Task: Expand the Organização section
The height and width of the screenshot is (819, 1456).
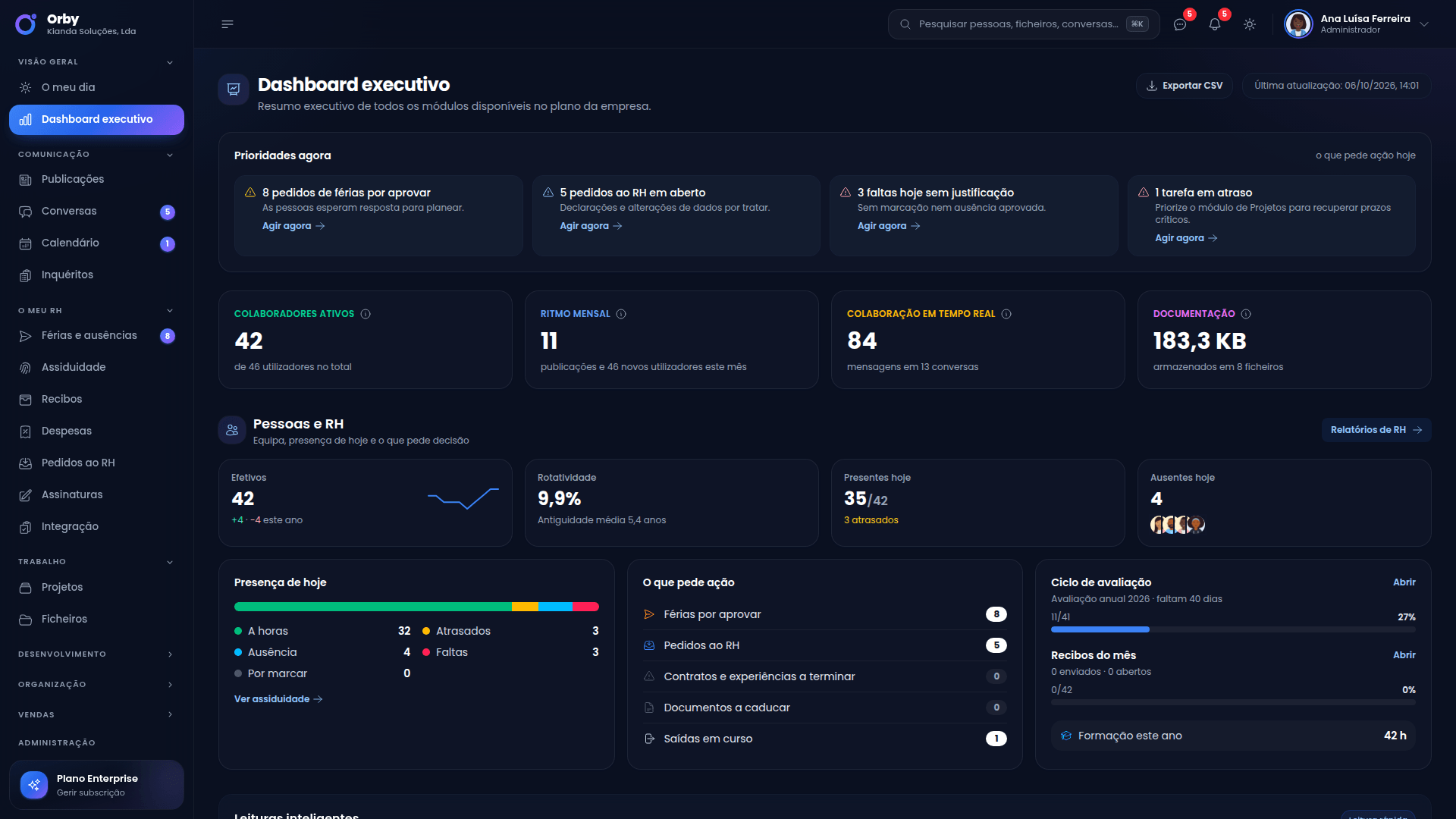Action: point(170,685)
